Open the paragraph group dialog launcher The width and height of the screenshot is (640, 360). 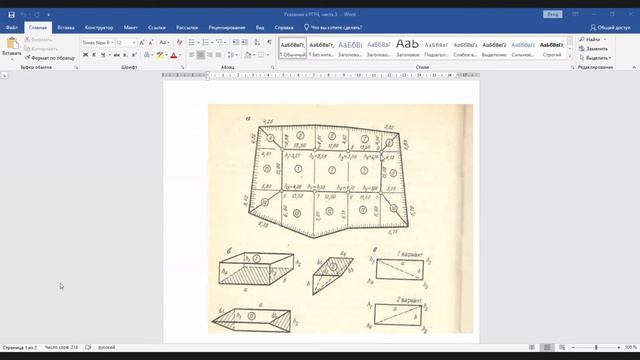[x=273, y=67]
